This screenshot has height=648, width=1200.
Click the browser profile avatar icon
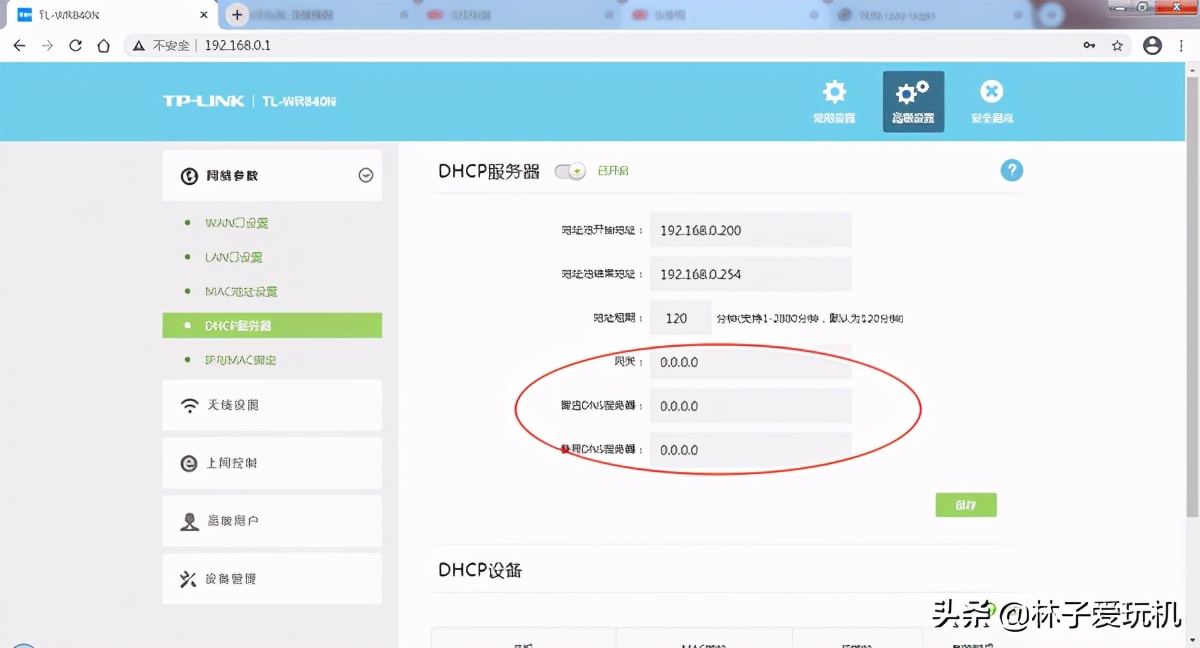coord(1152,45)
